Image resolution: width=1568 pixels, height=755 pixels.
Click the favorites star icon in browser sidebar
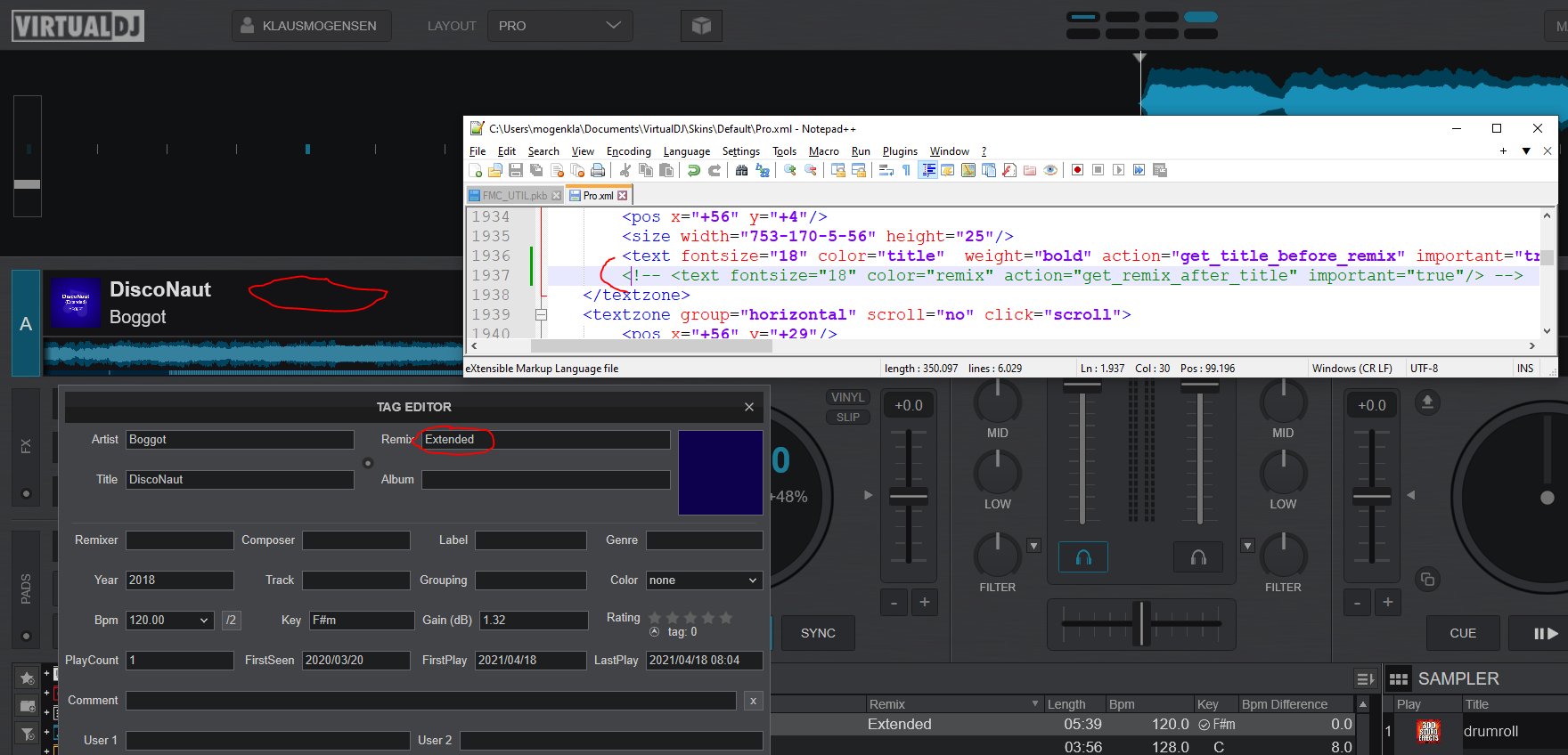coord(27,678)
